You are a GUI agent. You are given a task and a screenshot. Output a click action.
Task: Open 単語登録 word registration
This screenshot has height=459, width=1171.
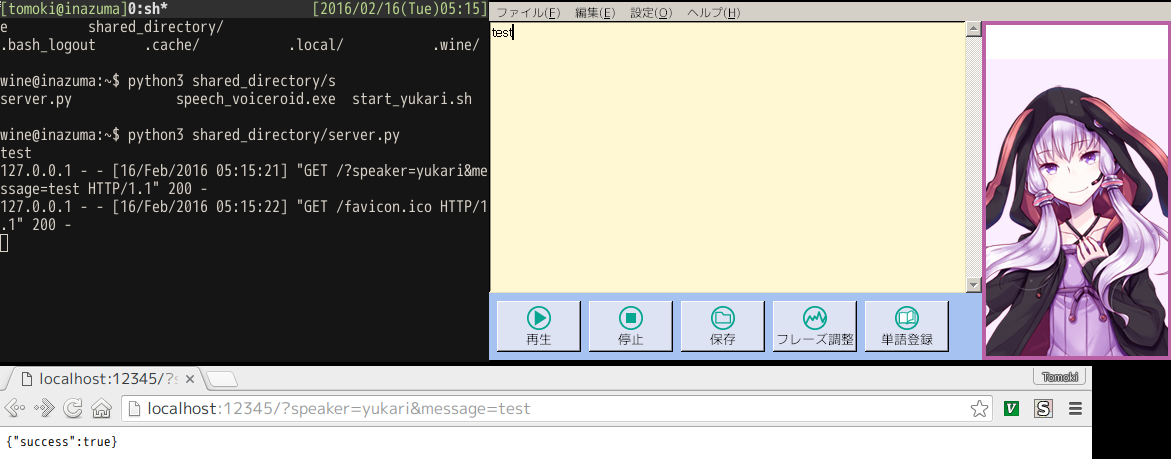tap(906, 326)
